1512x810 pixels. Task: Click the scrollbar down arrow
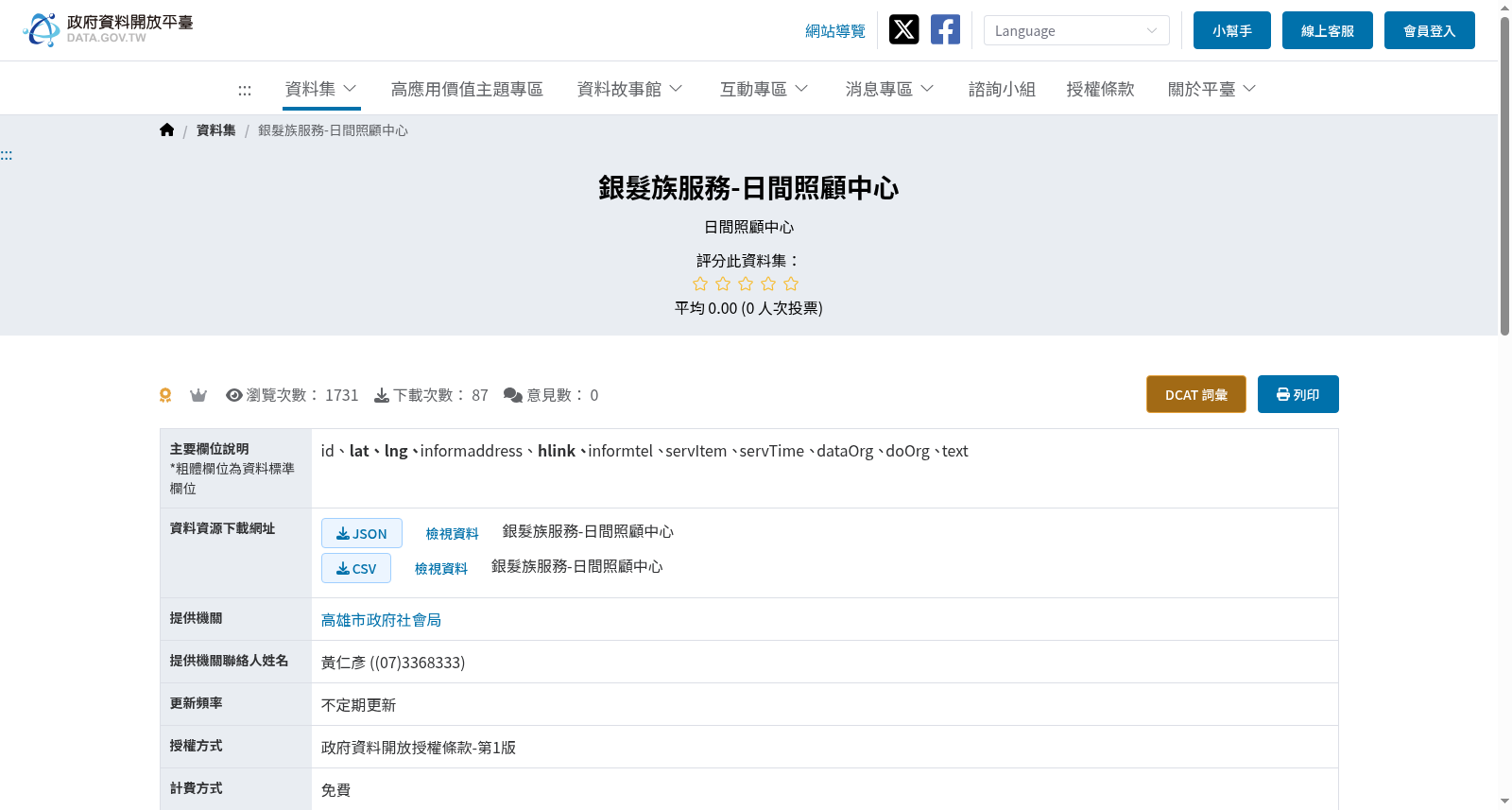click(x=1504, y=801)
